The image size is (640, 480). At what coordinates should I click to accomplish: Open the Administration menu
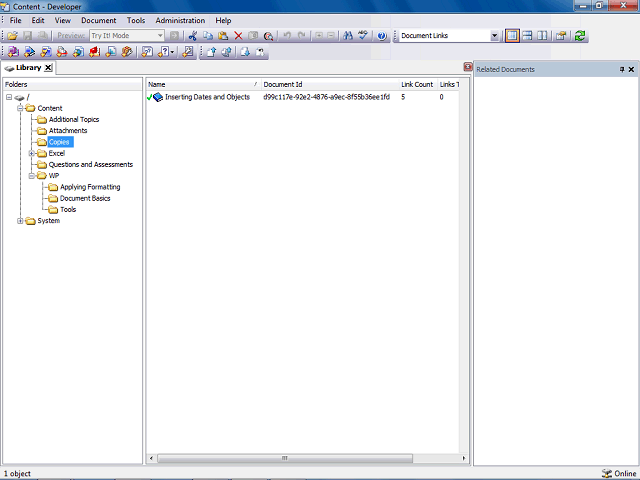point(180,20)
